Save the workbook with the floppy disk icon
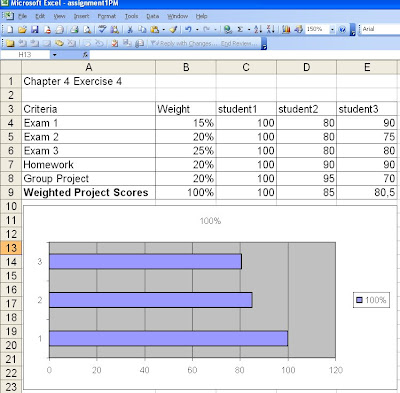This screenshot has width=400, height=393. pos(35,30)
